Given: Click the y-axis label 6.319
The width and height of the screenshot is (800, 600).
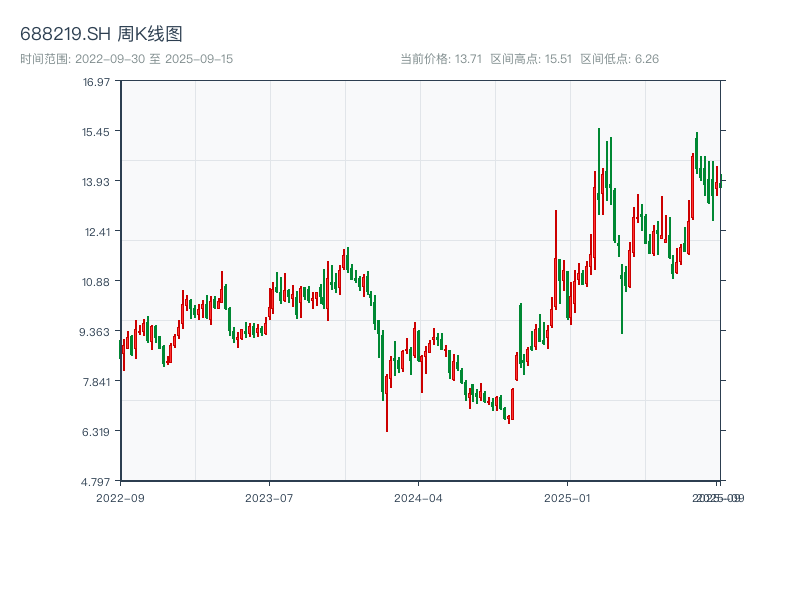Looking at the screenshot, I should tap(96, 432).
